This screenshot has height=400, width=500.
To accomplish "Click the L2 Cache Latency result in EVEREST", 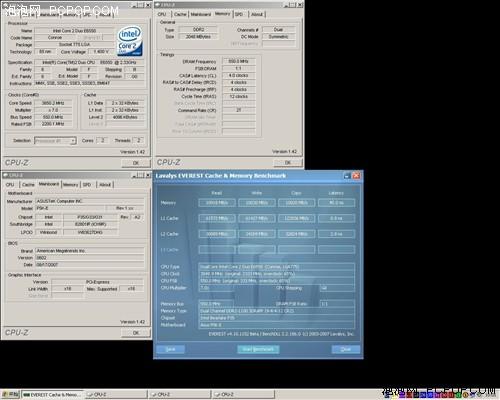I will pos(336,234).
